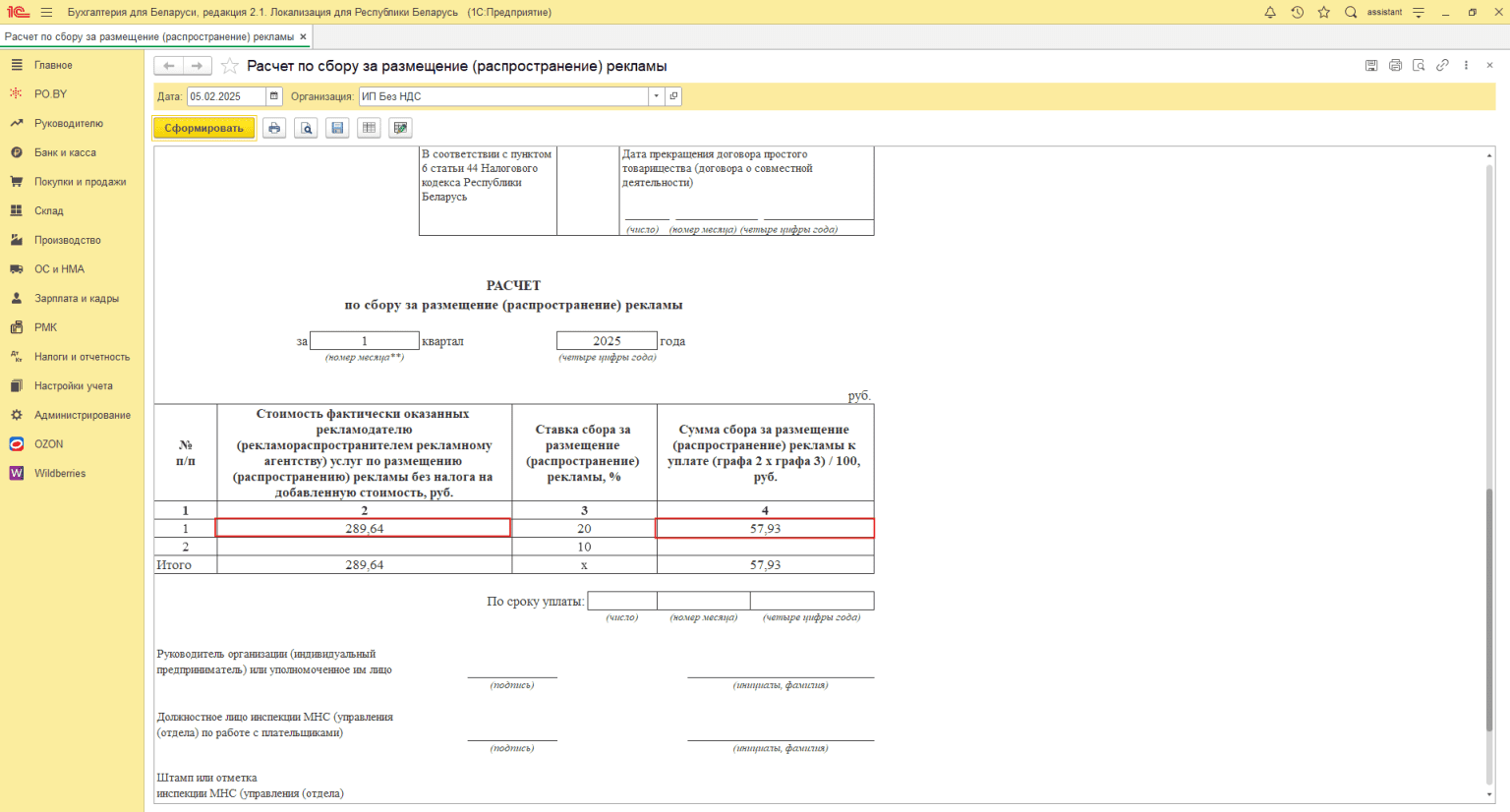
Task: Open the calendar picker for Дата
Action: [274, 96]
